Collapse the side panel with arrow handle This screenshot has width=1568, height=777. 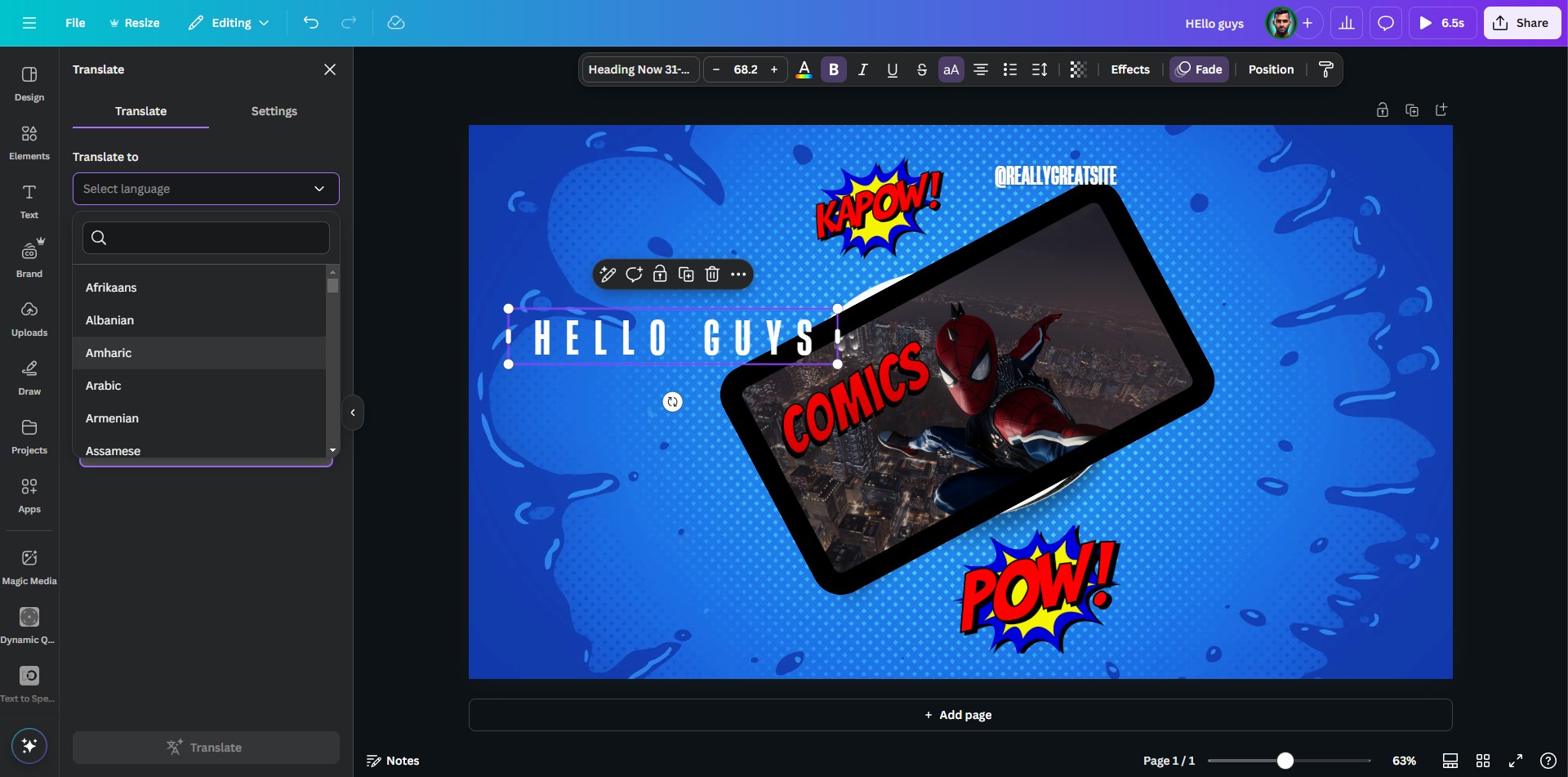(353, 413)
